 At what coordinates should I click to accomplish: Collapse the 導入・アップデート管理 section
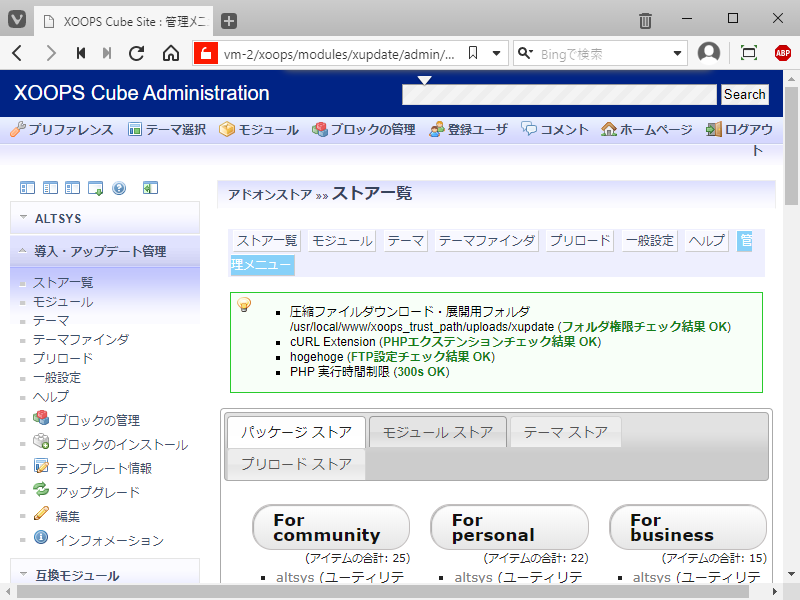[105, 251]
